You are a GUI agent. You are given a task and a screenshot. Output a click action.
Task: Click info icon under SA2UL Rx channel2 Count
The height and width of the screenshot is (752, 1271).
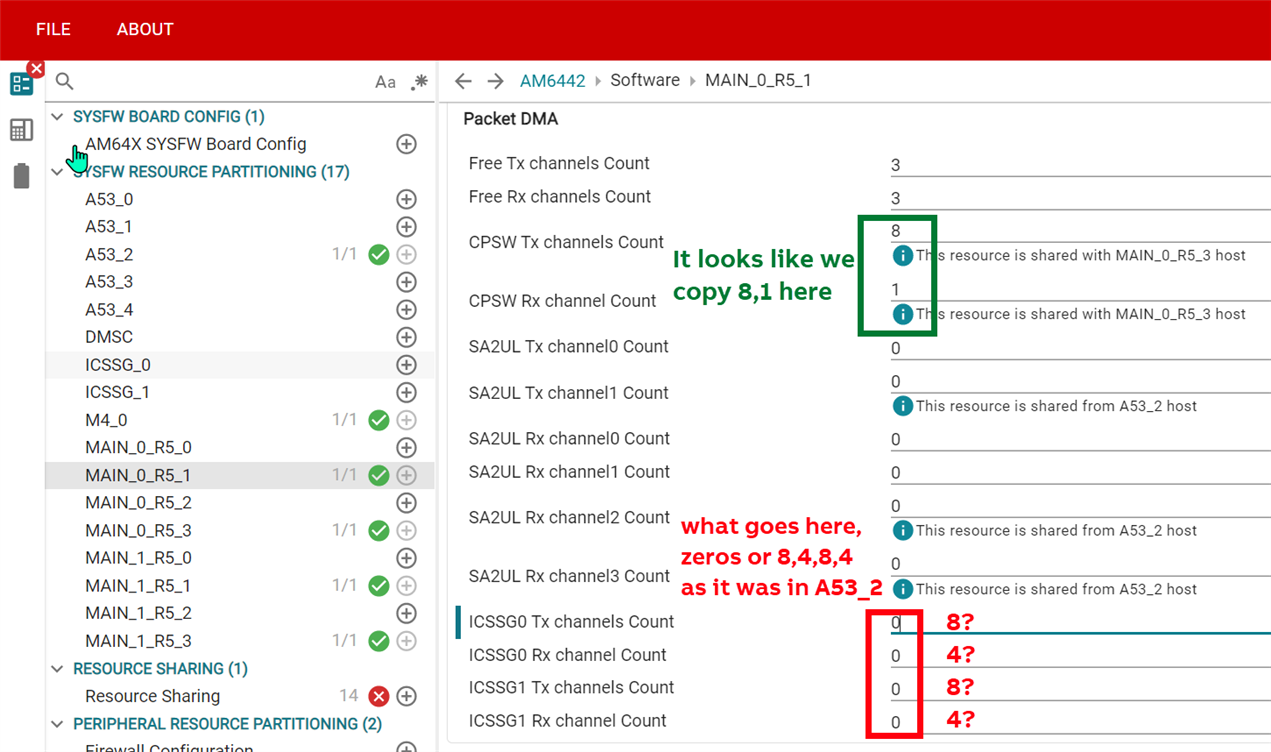click(x=902, y=530)
